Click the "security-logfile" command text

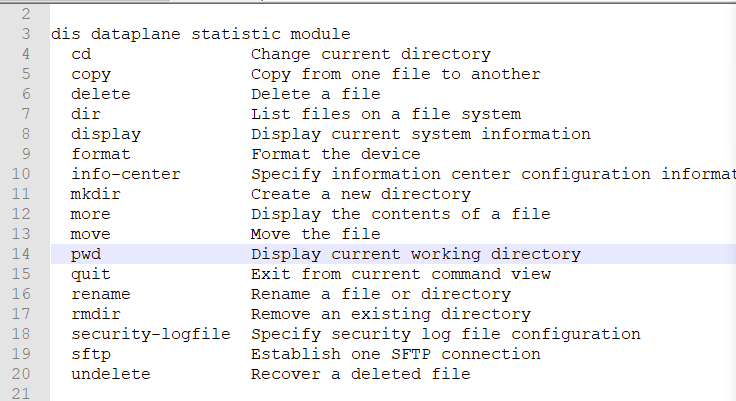point(150,334)
